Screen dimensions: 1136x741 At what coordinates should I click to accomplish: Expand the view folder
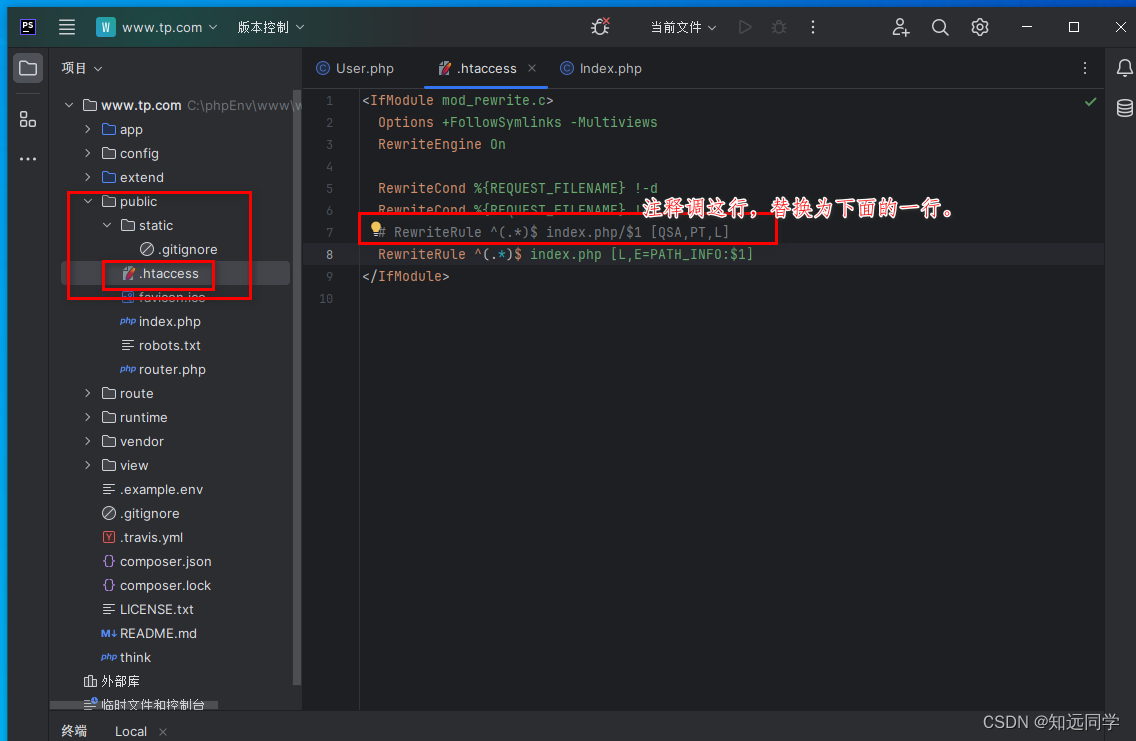[88, 465]
